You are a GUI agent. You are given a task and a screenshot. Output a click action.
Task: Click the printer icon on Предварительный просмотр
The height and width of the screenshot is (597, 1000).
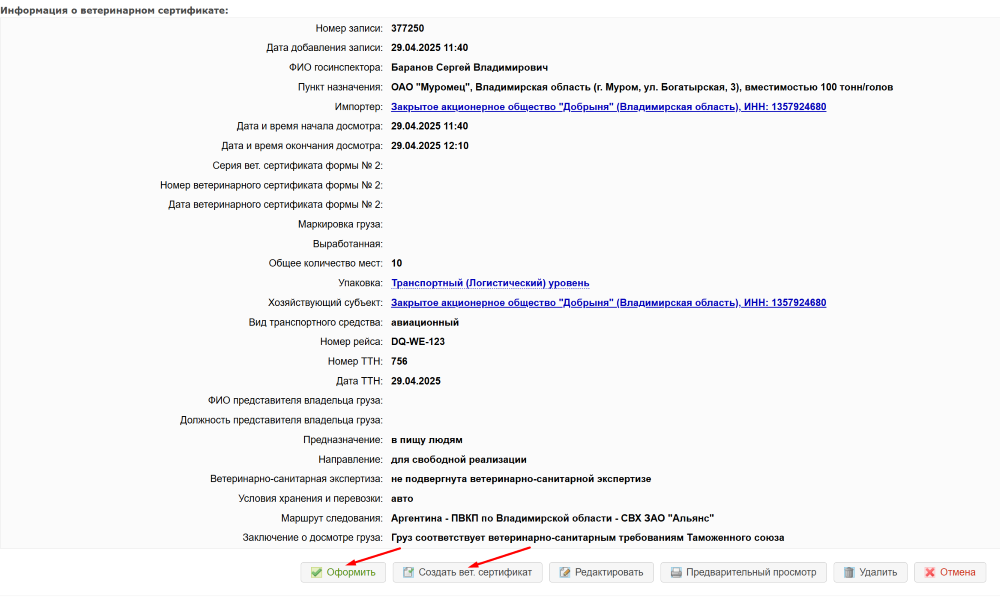(x=677, y=573)
